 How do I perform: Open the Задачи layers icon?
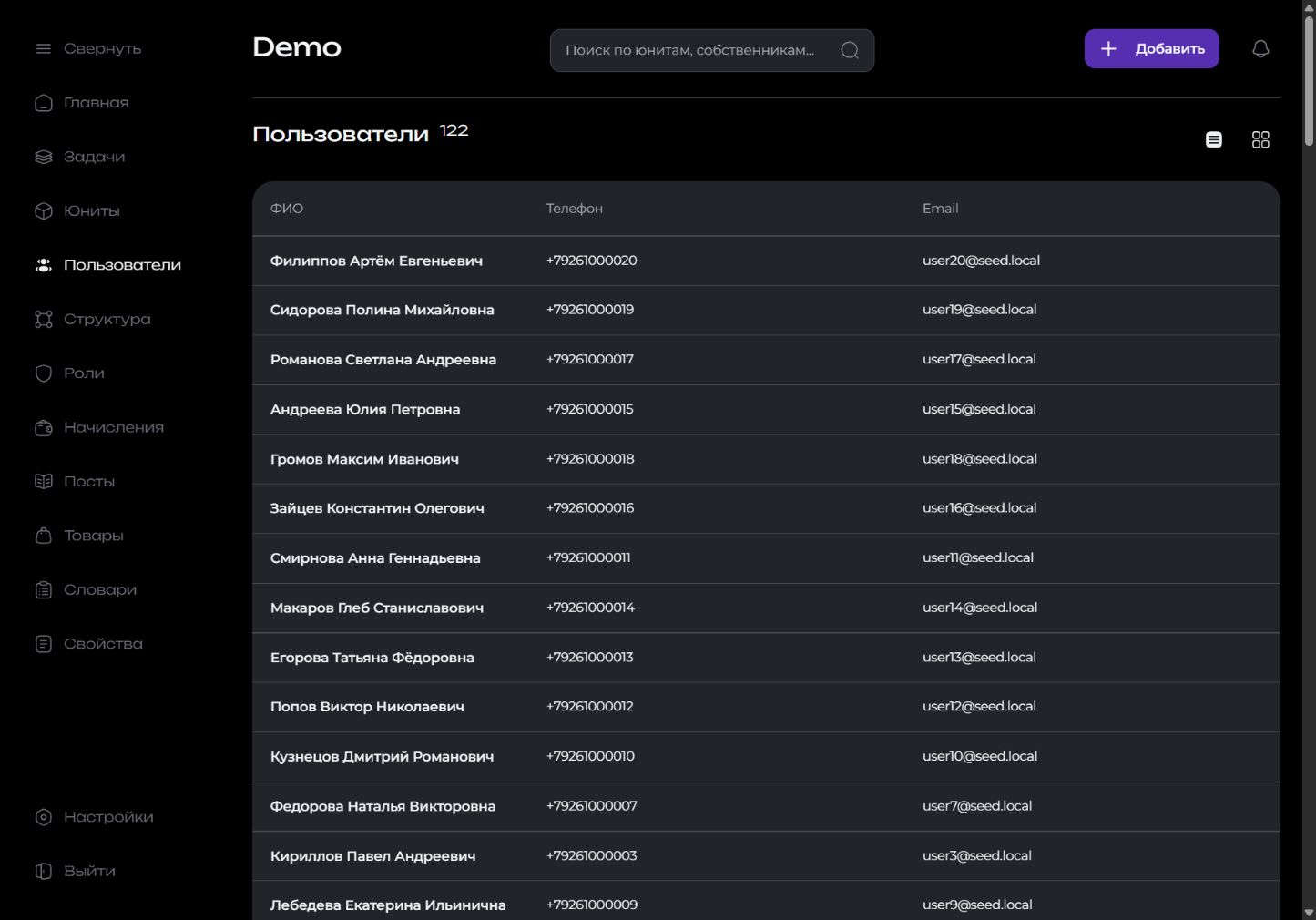pyautogui.click(x=43, y=157)
